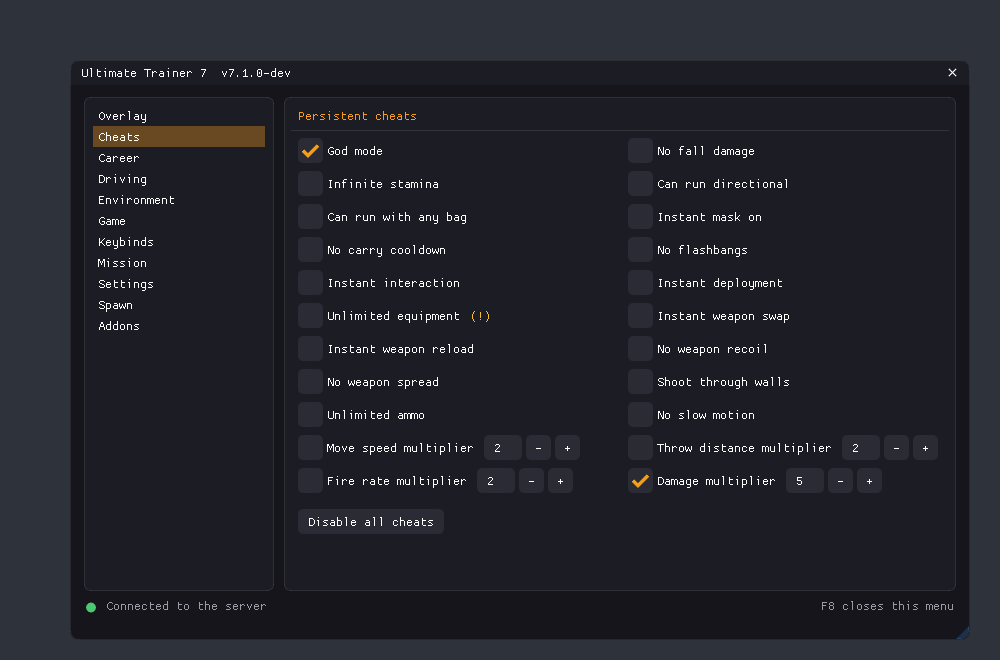Select the Throw distance multiplier value field
Viewport: 1000px width, 660px height.
[860, 448]
